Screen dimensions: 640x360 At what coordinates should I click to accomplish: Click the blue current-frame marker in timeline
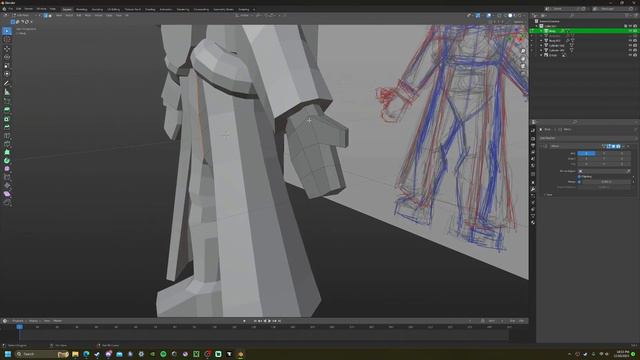(19, 327)
